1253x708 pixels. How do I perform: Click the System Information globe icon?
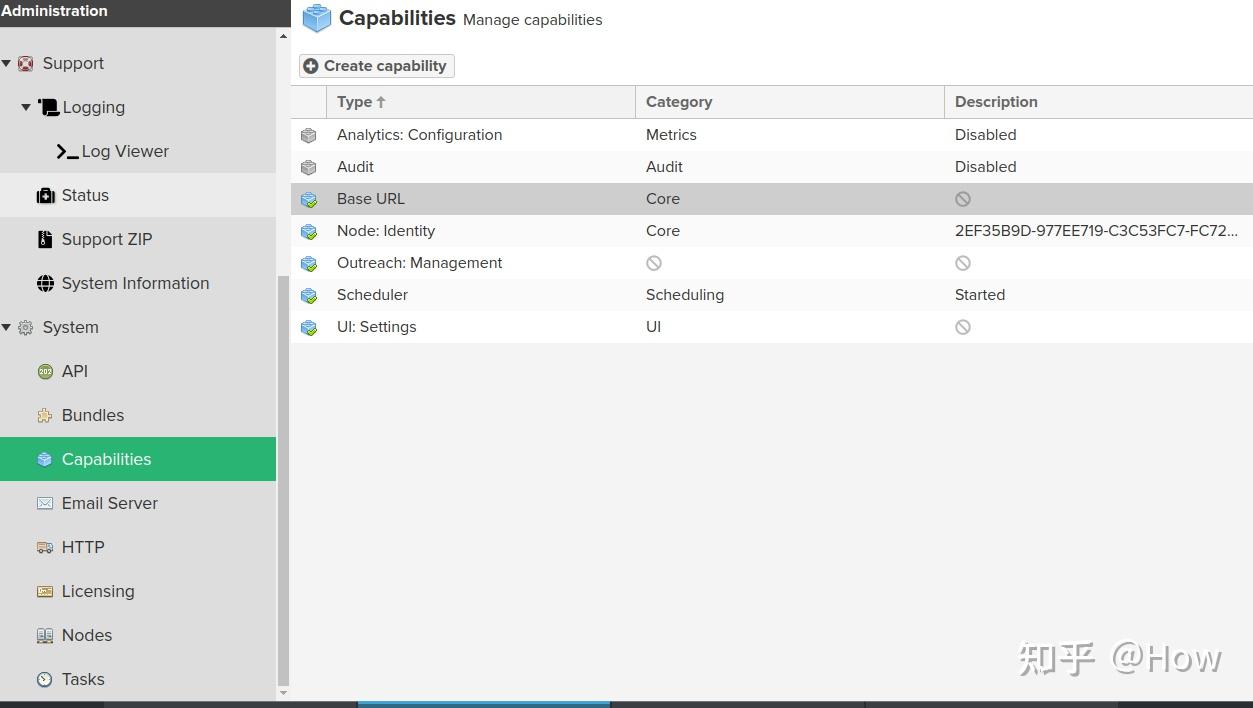point(45,284)
